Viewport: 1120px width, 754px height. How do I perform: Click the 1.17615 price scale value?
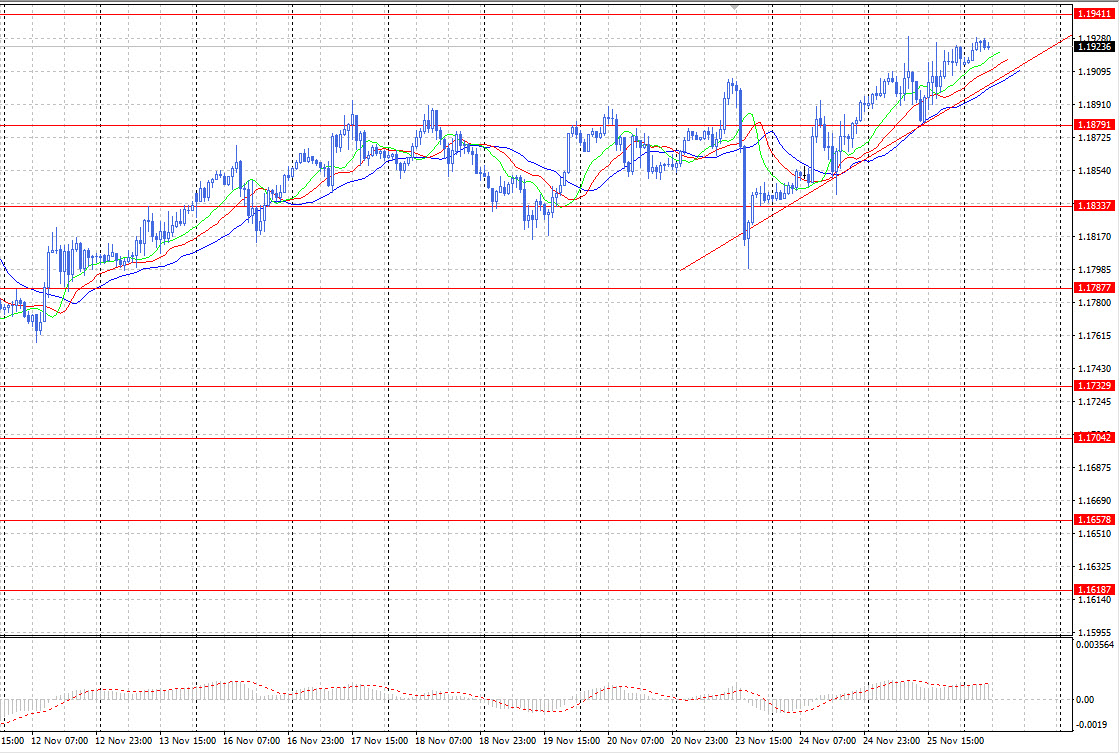coord(1094,336)
